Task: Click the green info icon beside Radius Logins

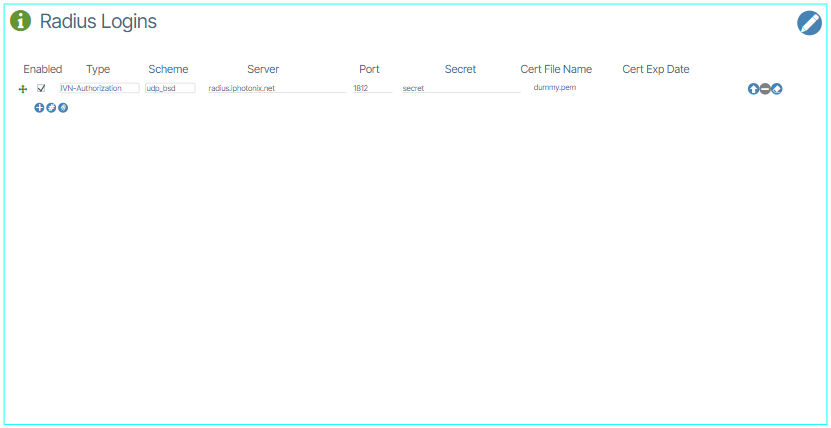Action: coord(20,21)
